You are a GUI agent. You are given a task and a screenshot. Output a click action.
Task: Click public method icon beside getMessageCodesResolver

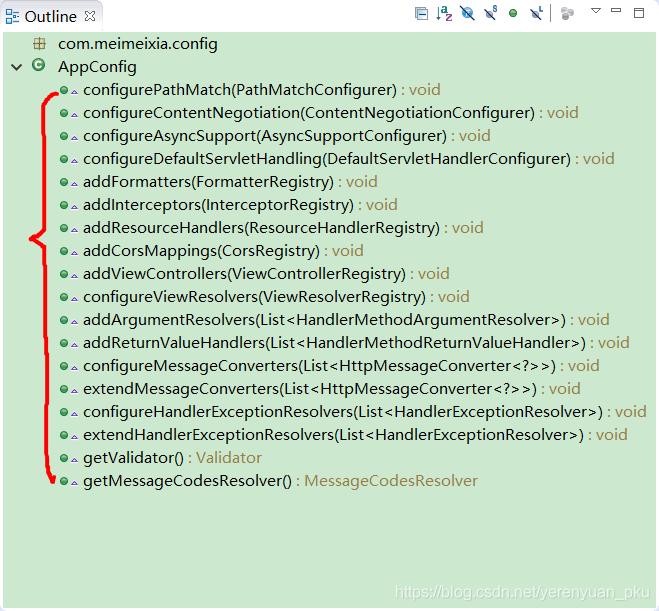click(x=64, y=481)
